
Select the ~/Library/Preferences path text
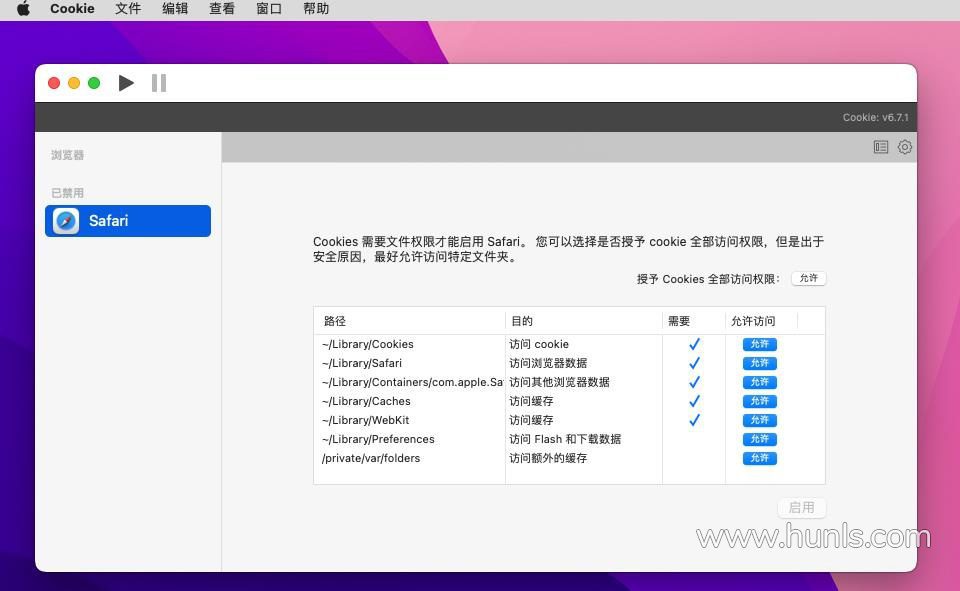pyautogui.click(x=378, y=439)
